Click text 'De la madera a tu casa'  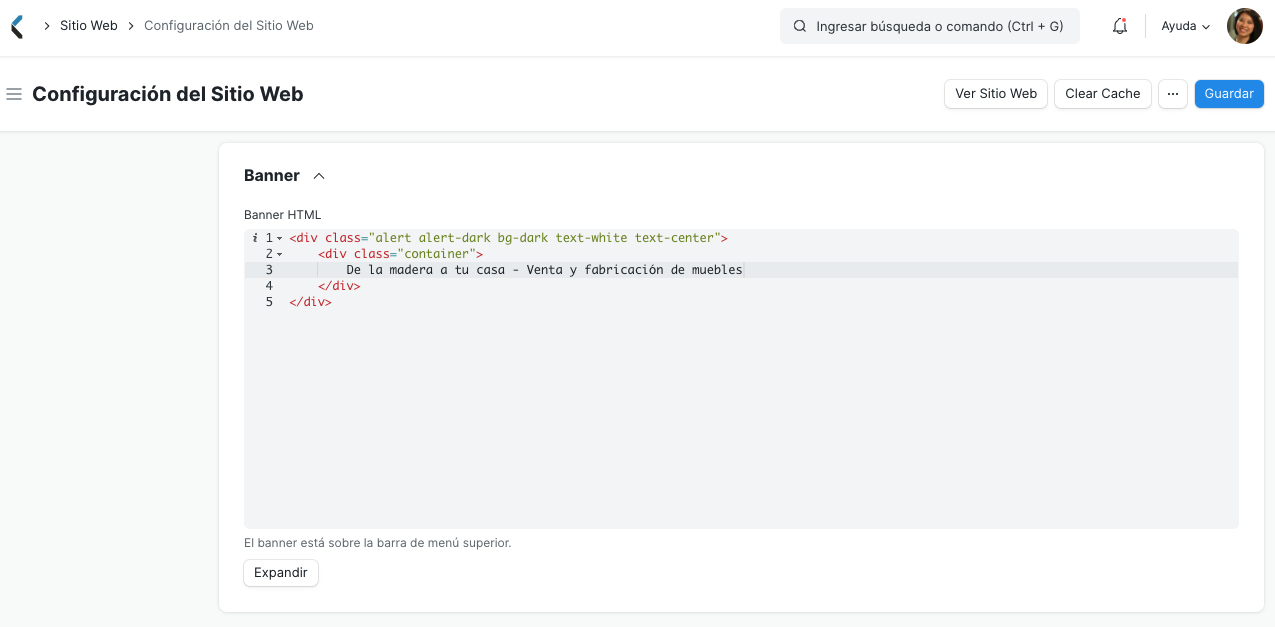(426, 270)
